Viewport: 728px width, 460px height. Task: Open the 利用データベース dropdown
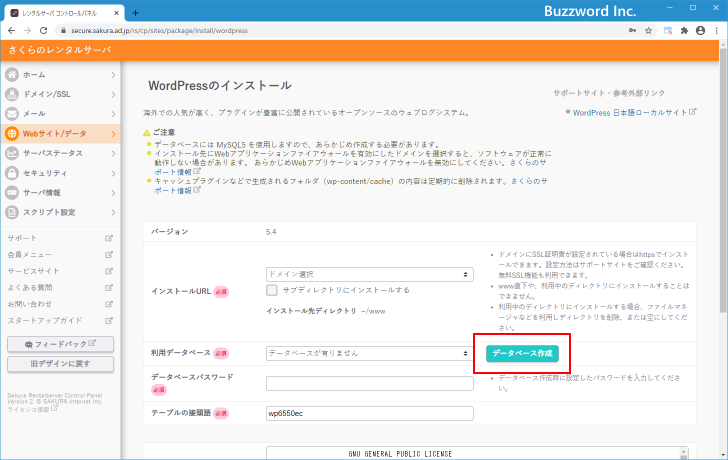point(370,353)
